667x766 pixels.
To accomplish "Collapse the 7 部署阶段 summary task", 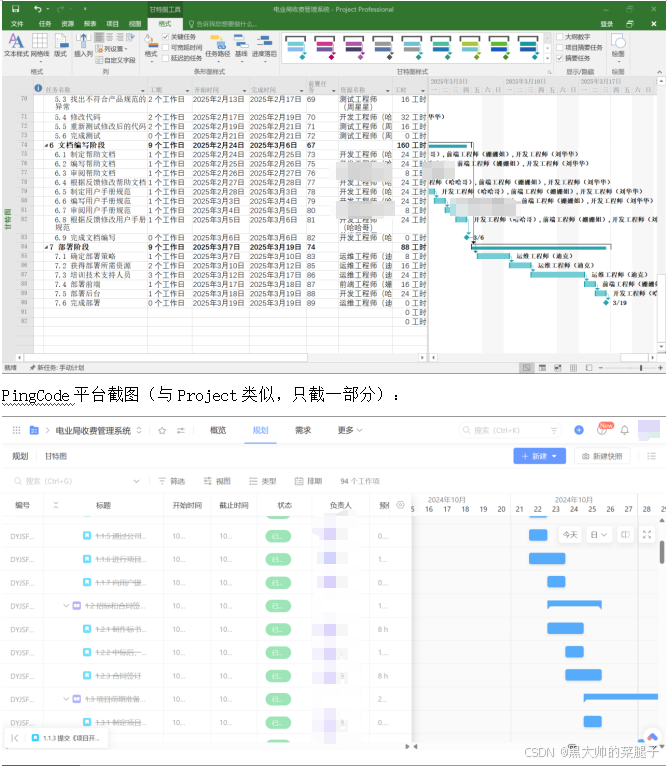I will tap(46, 247).
